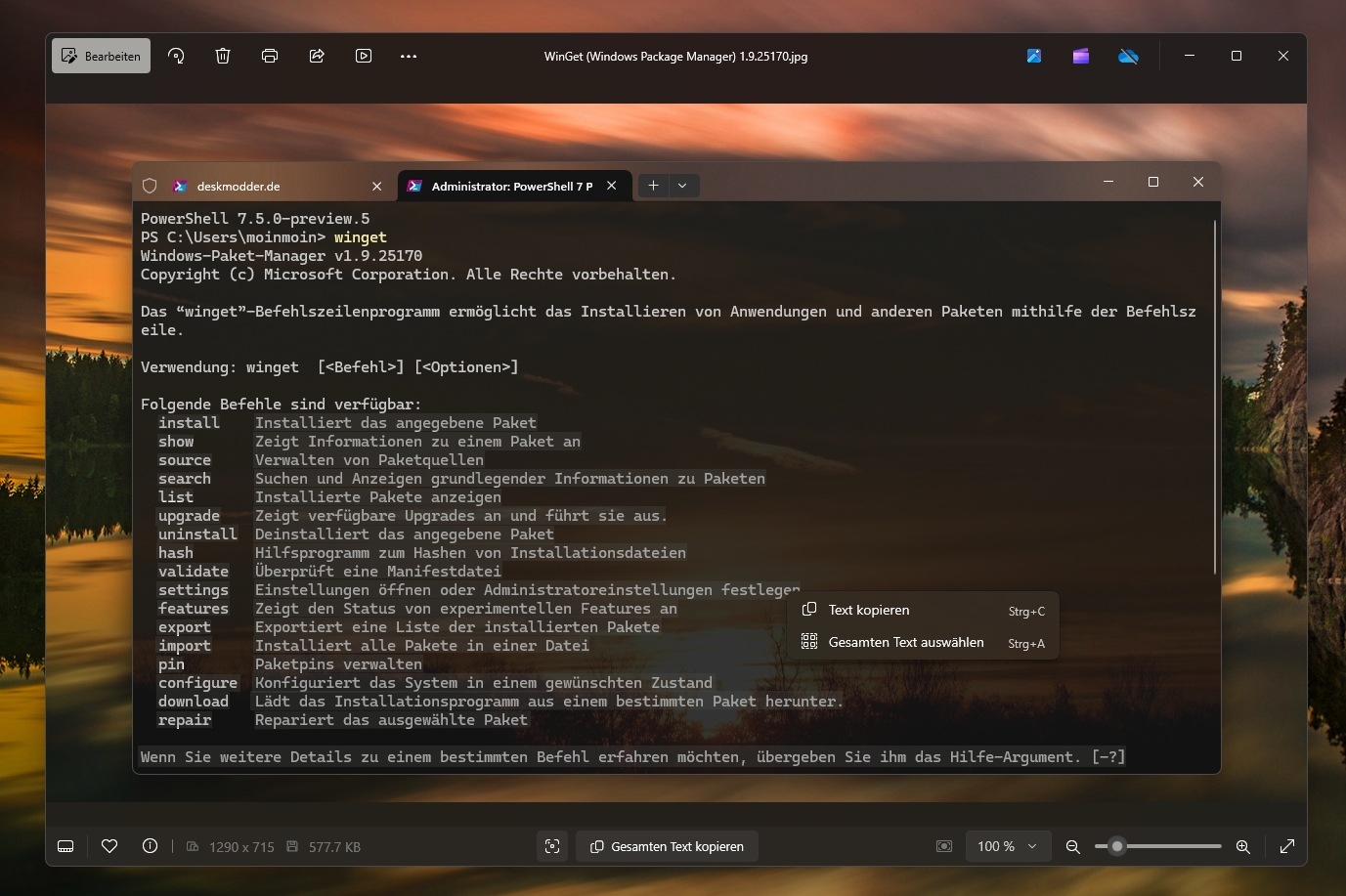Click the 'repair' command text

click(185, 720)
